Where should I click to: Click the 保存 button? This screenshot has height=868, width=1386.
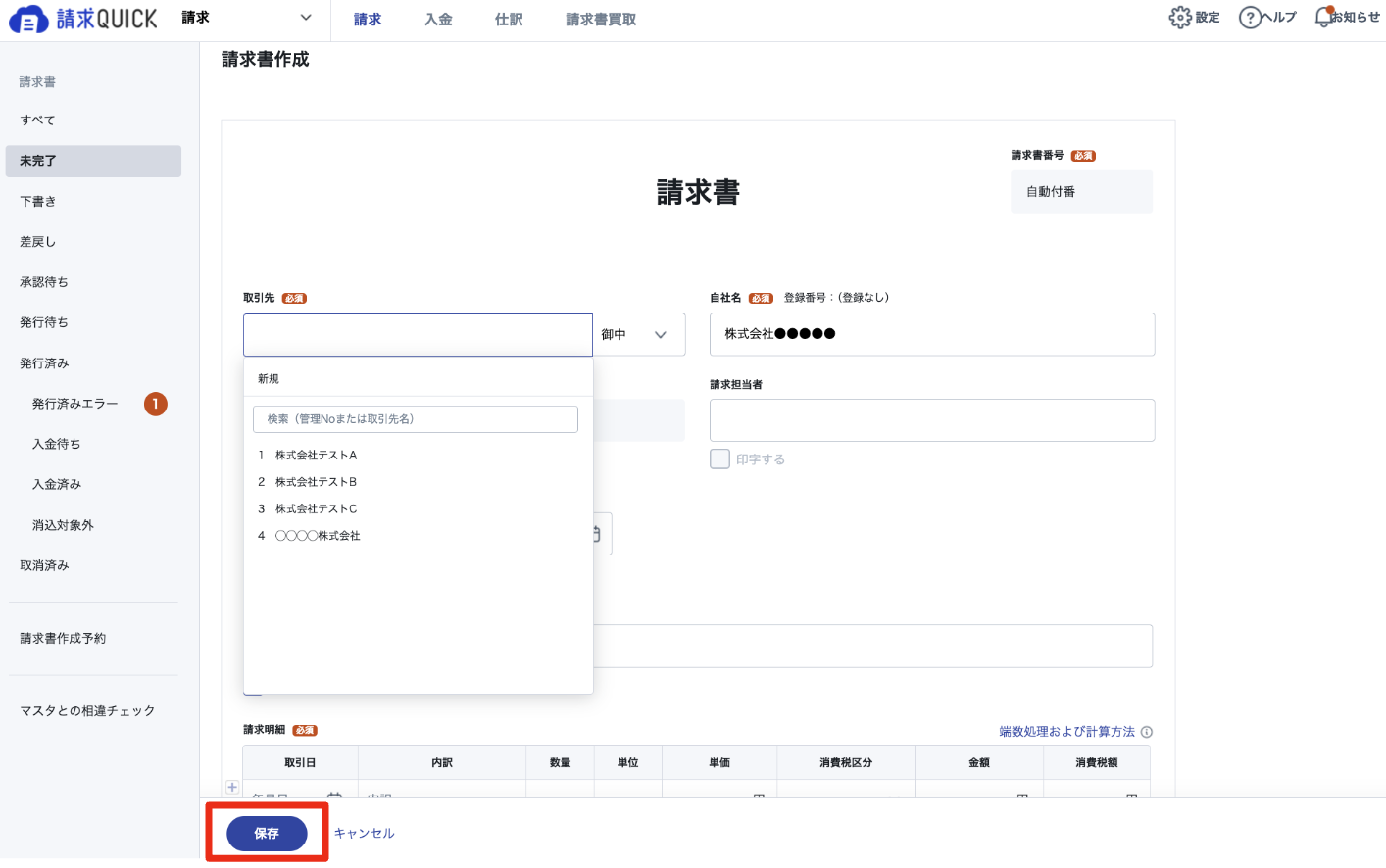point(267,833)
